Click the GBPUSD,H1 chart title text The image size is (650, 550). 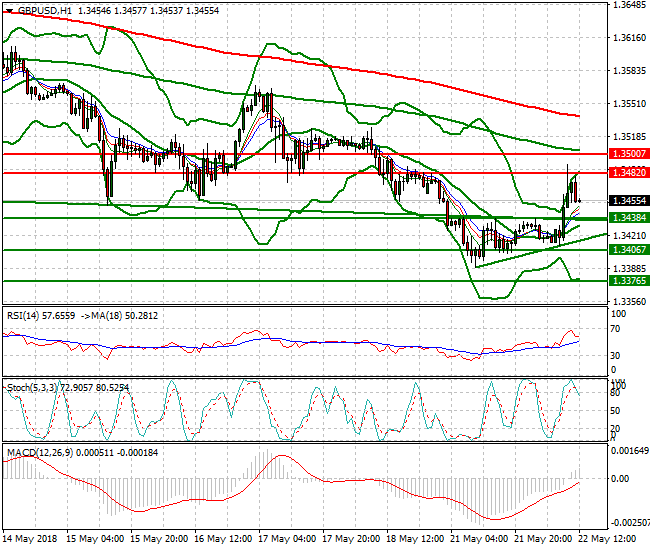(x=45, y=11)
